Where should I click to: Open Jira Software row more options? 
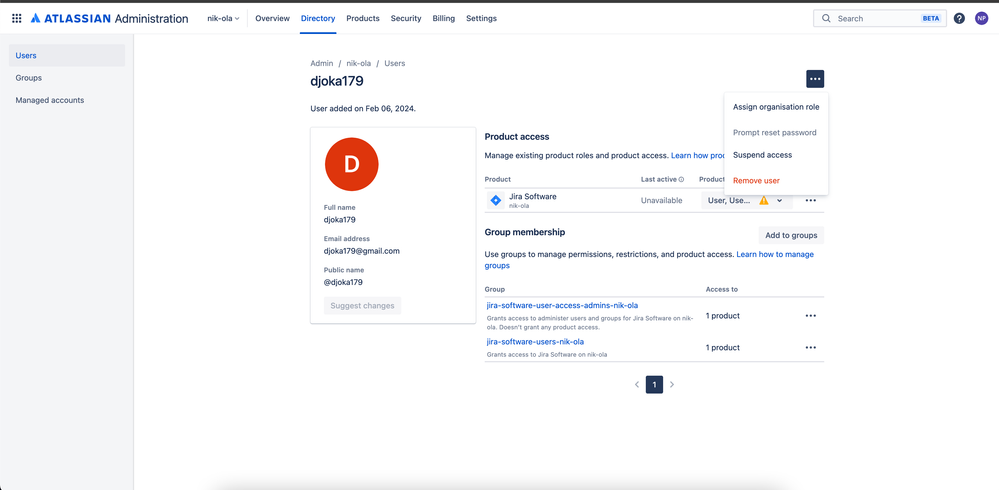coord(810,200)
